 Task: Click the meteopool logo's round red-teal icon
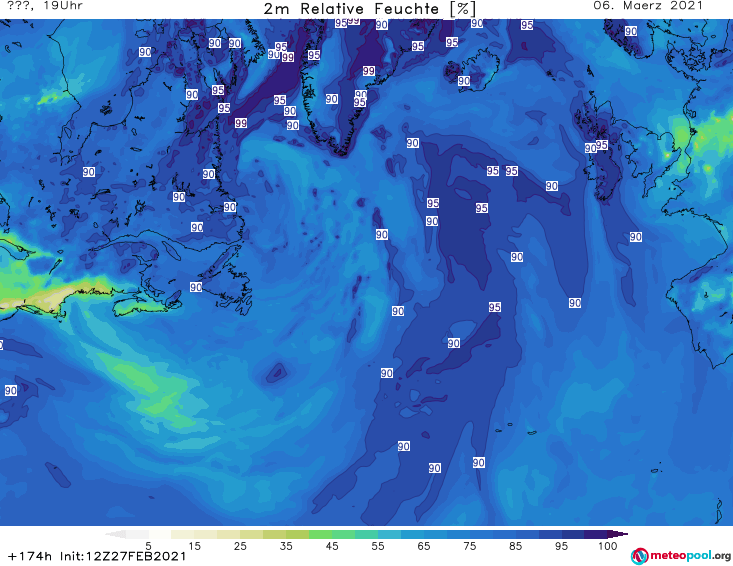coord(639,556)
